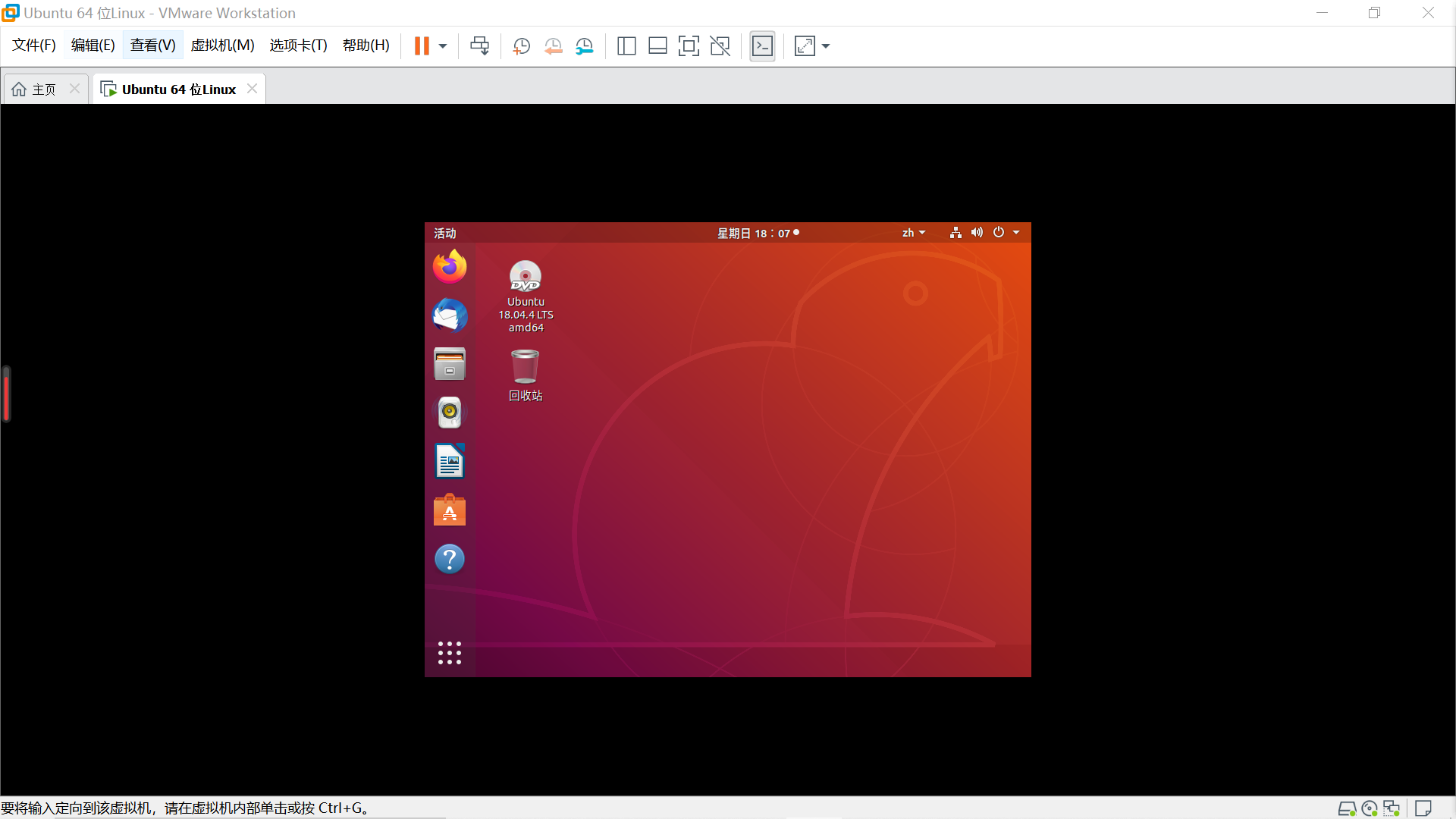The width and height of the screenshot is (1456, 819).
Task: Close the Ubuntu 64 位Linux tab
Action: [252, 89]
